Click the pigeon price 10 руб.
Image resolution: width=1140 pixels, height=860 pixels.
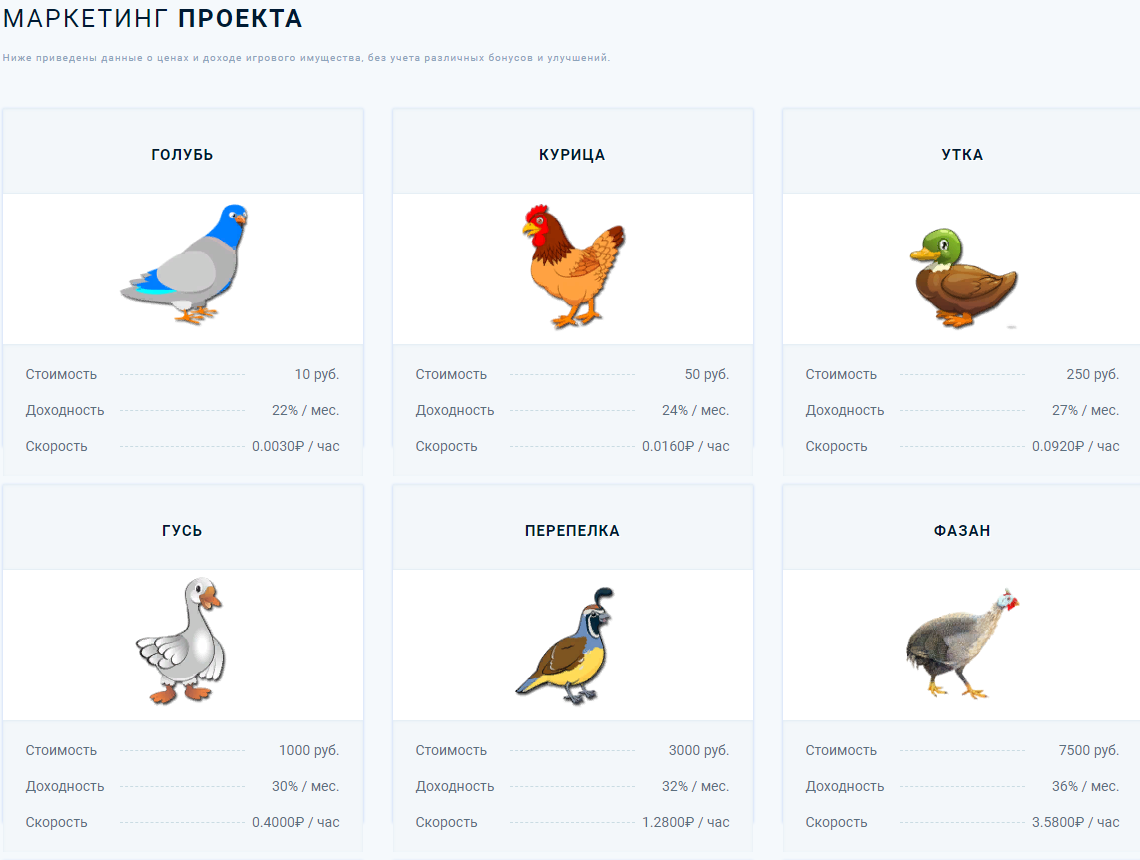pos(316,374)
